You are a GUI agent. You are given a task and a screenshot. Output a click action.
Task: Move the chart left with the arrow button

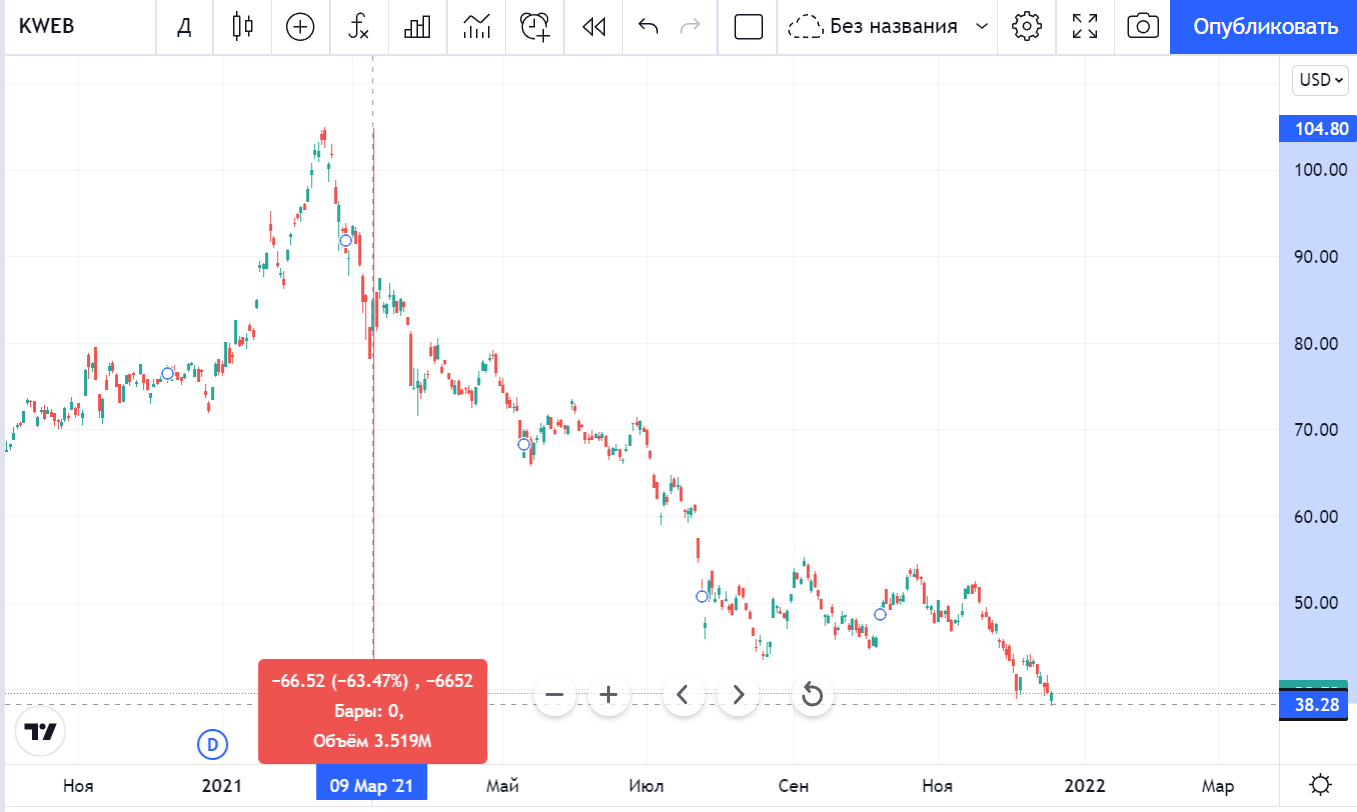pos(684,694)
